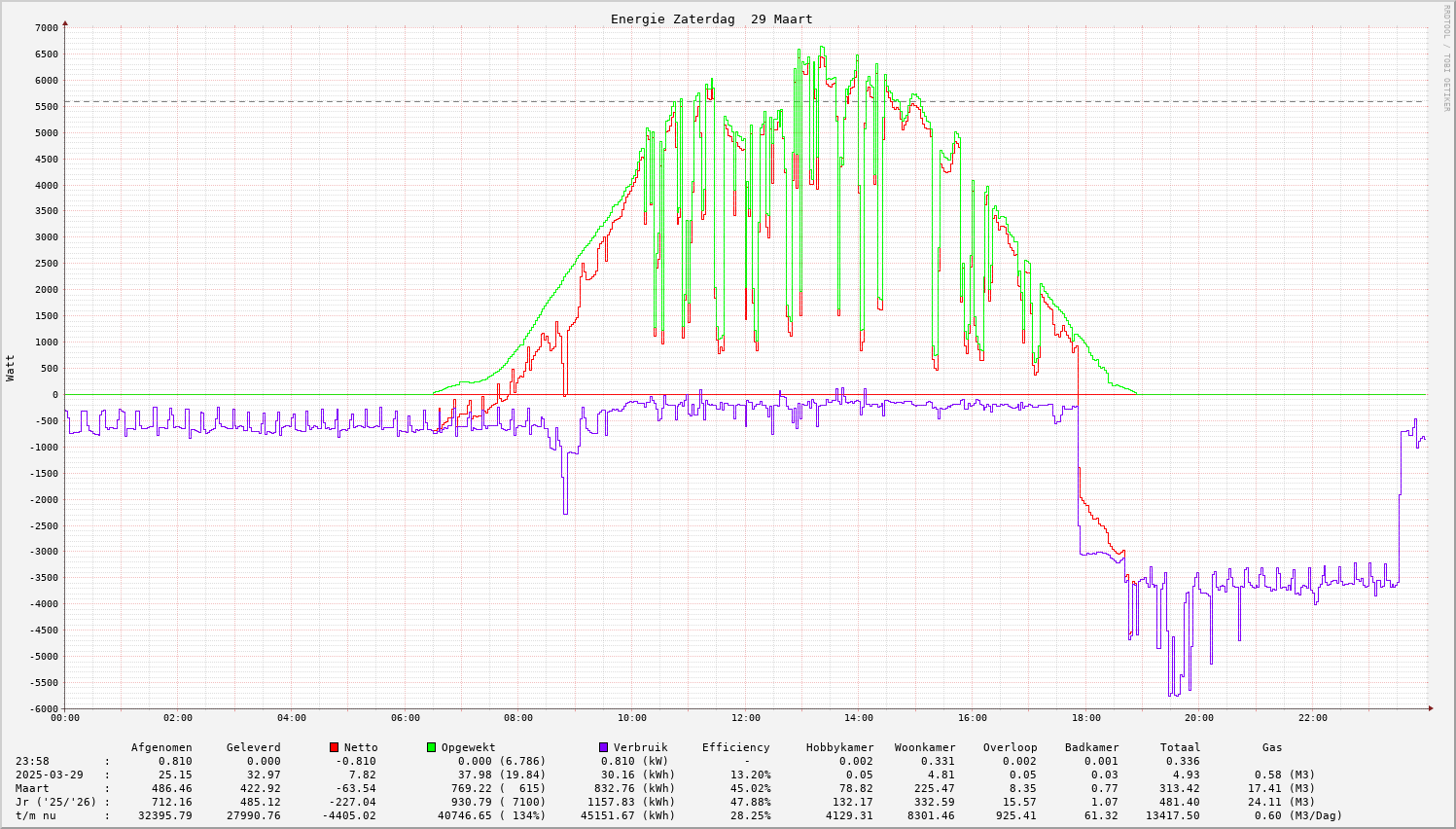This screenshot has height=829, width=1456.
Task: Select the 12:00 time axis label
Action: coord(745,718)
